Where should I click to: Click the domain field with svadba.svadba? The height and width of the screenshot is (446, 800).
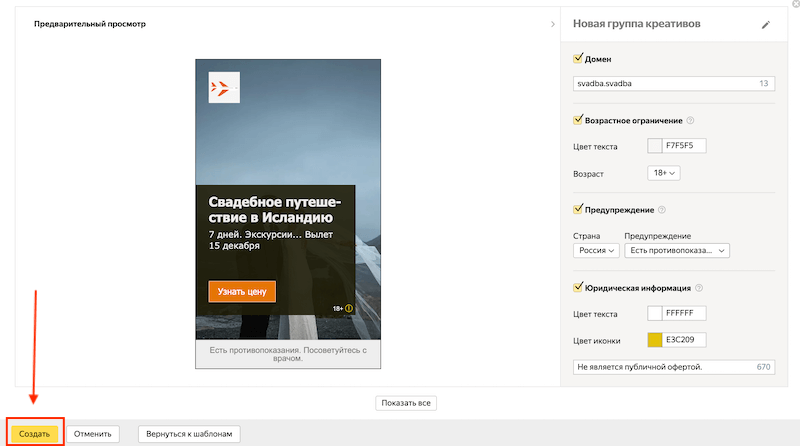pyautogui.click(x=664, y=84)
